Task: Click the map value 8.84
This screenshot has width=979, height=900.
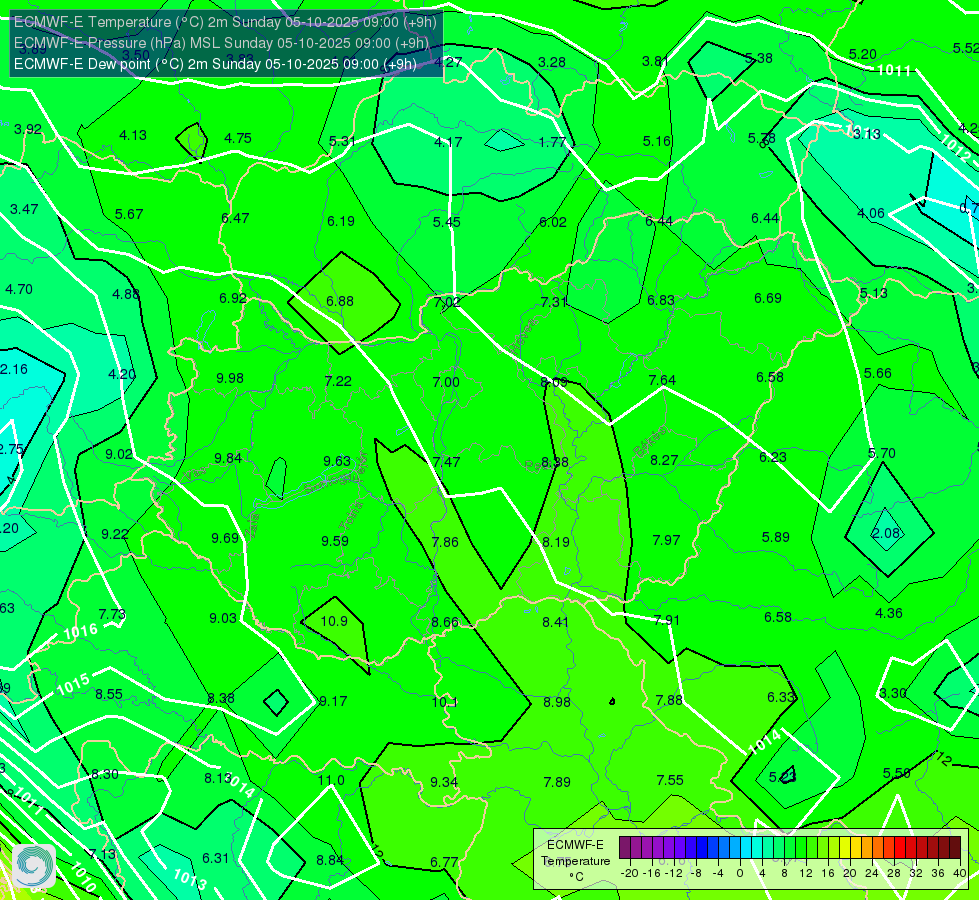Action: [x=330, y=860]
